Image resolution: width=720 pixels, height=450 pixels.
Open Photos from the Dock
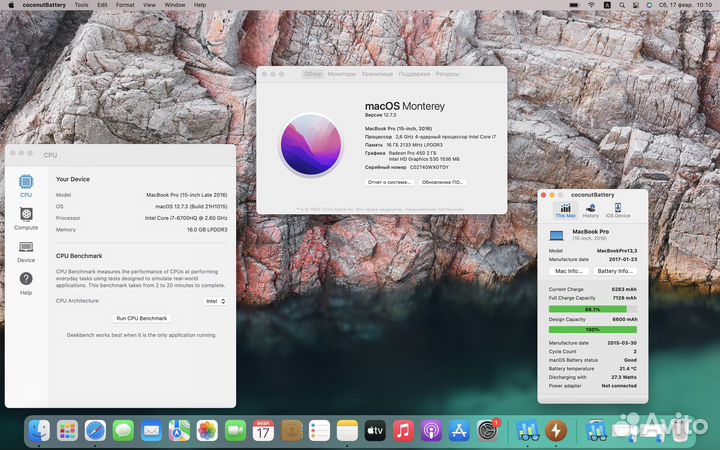click(x=207, y=431)
